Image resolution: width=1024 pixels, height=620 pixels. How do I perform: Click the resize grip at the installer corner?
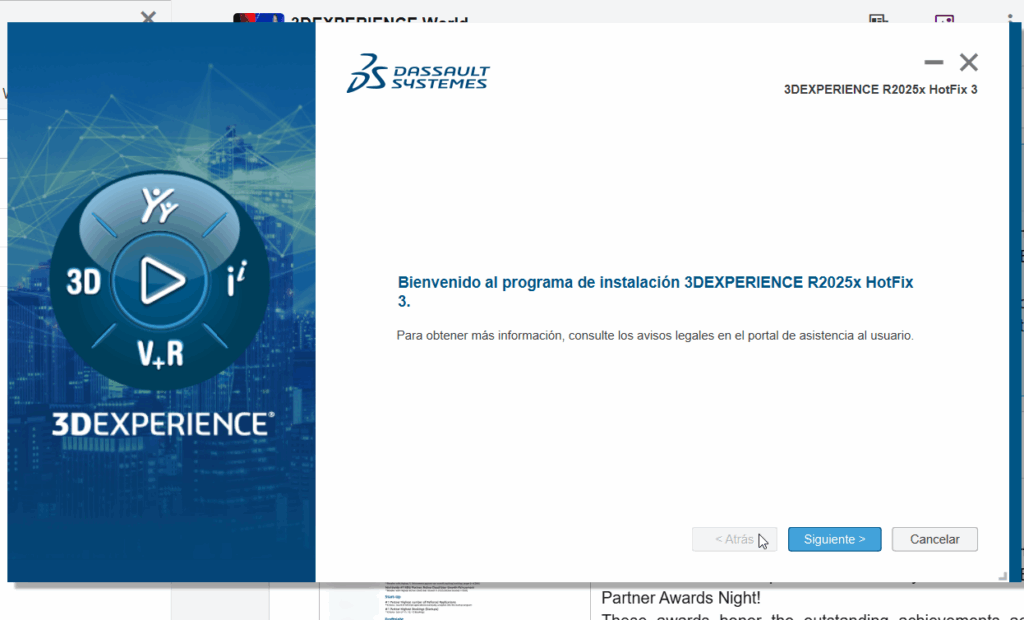1002,576
